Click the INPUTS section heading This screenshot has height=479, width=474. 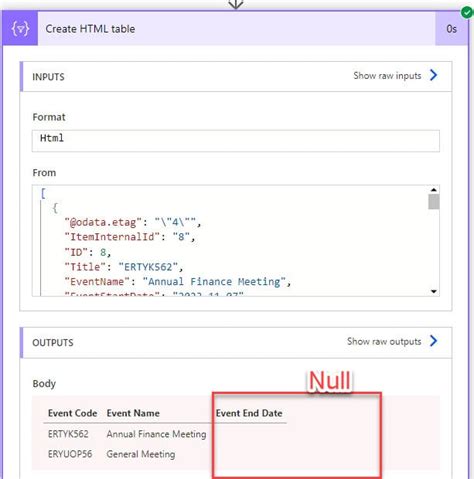(x=48, y=77)
